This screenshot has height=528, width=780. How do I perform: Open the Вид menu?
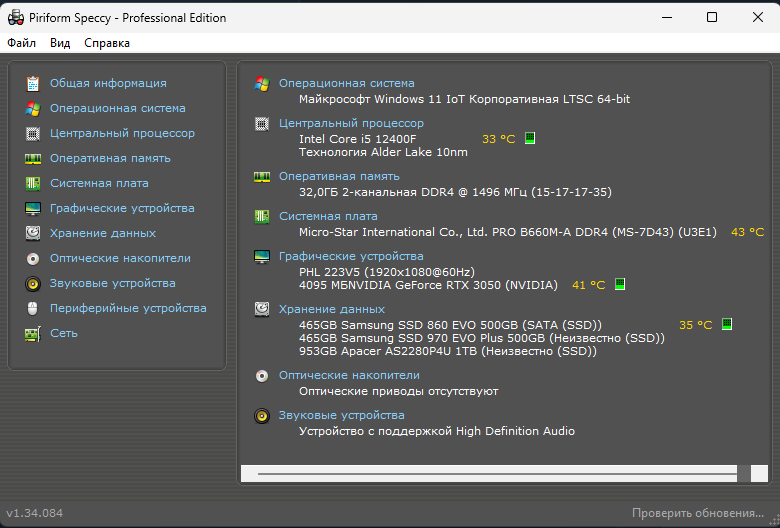[60, 43]
